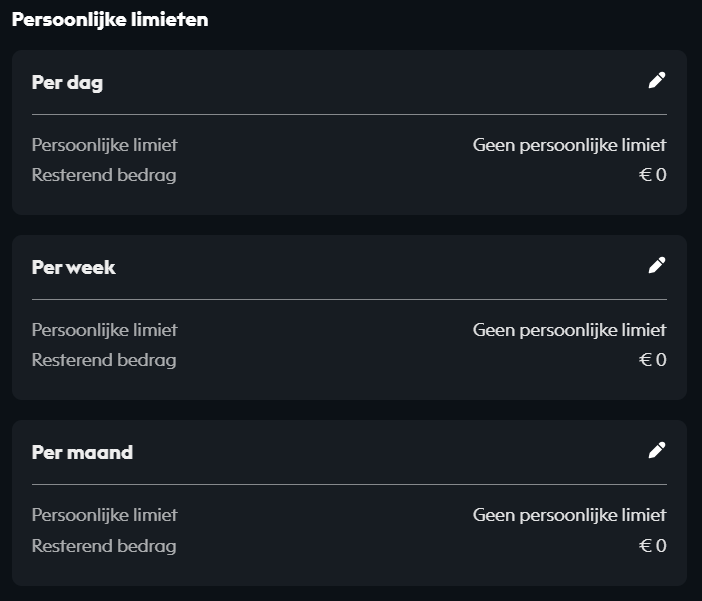Click Geen persoonlijke limiet value in Per week

569,330
